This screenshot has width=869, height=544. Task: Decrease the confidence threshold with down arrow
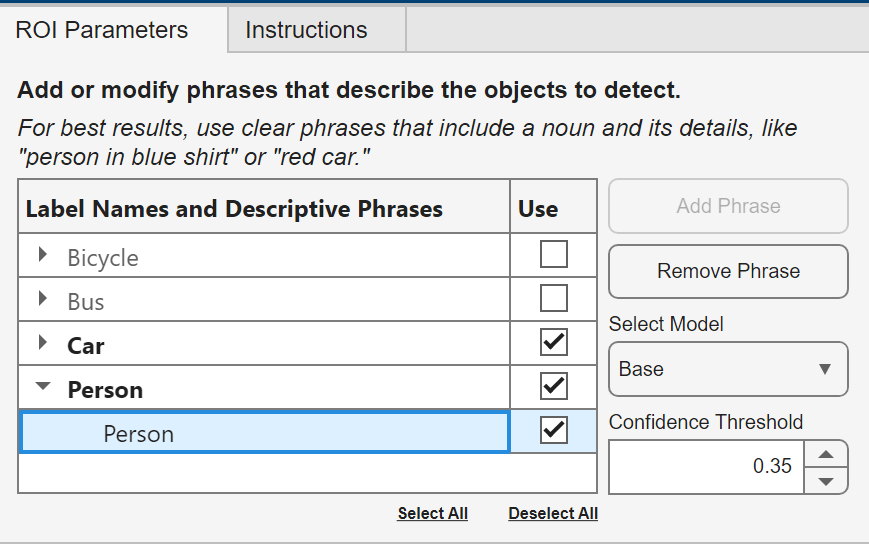pyautogui.click(x=826, y=480)
